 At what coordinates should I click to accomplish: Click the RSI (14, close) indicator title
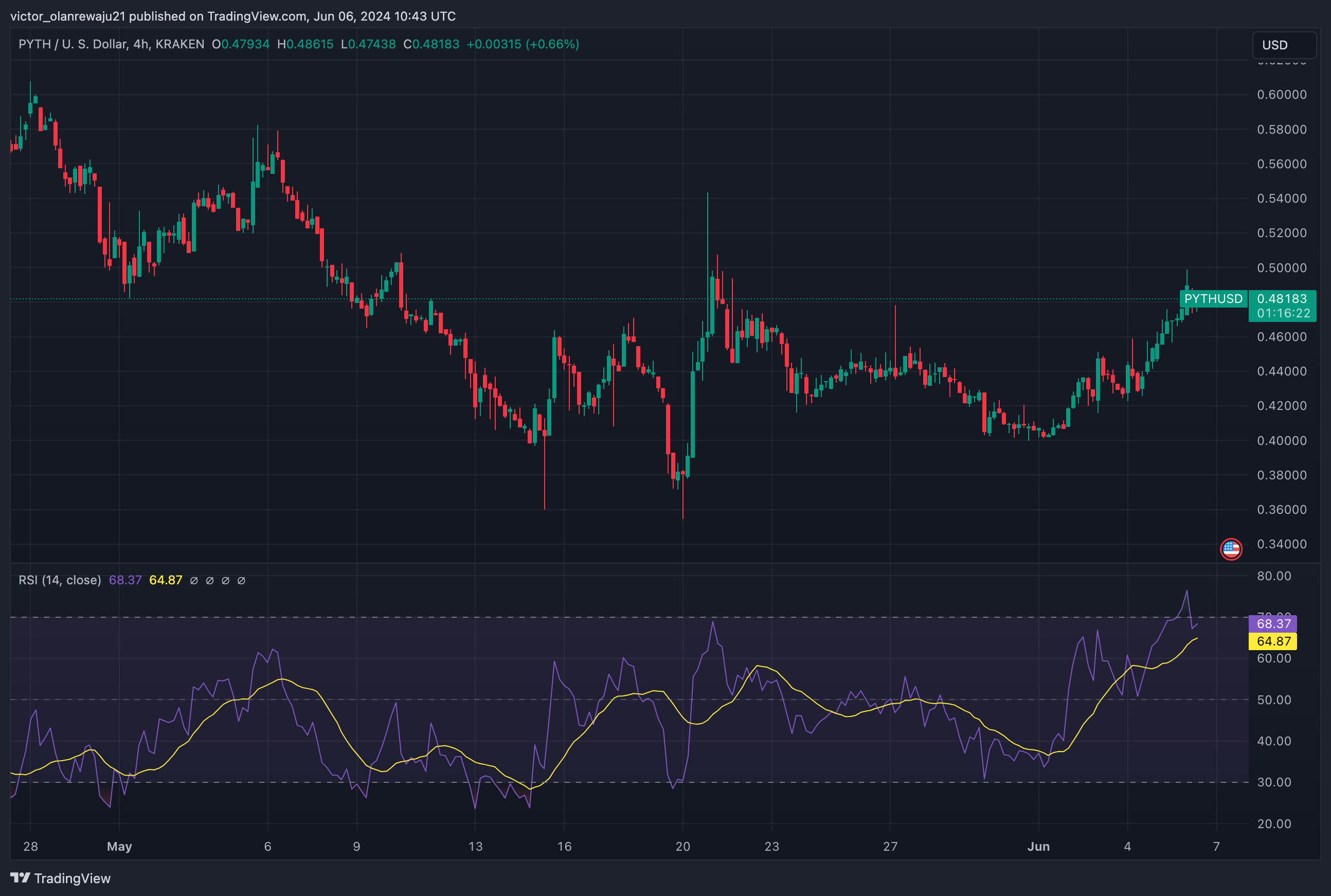click(x=60, y=580)
